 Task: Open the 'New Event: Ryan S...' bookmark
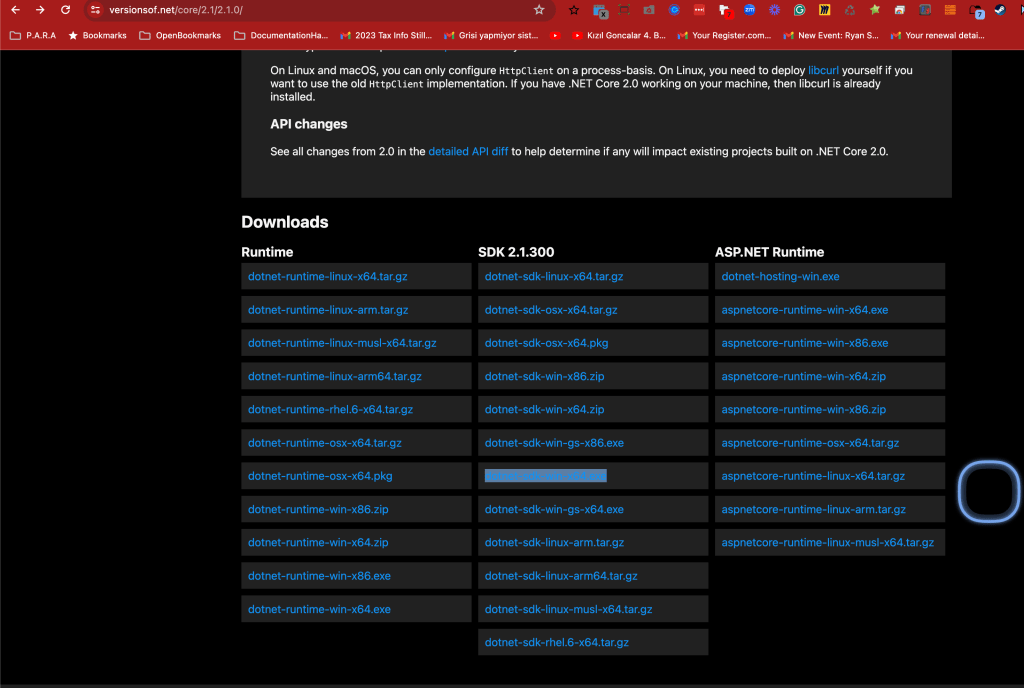pos(831,35)
